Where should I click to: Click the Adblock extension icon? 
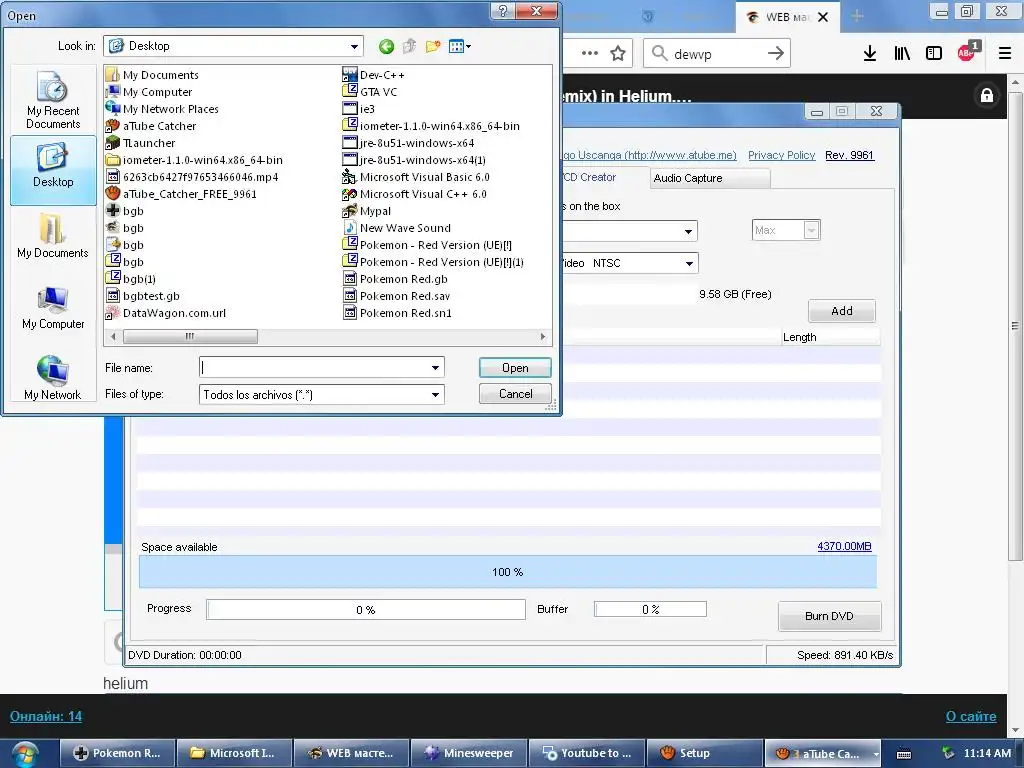968,52
